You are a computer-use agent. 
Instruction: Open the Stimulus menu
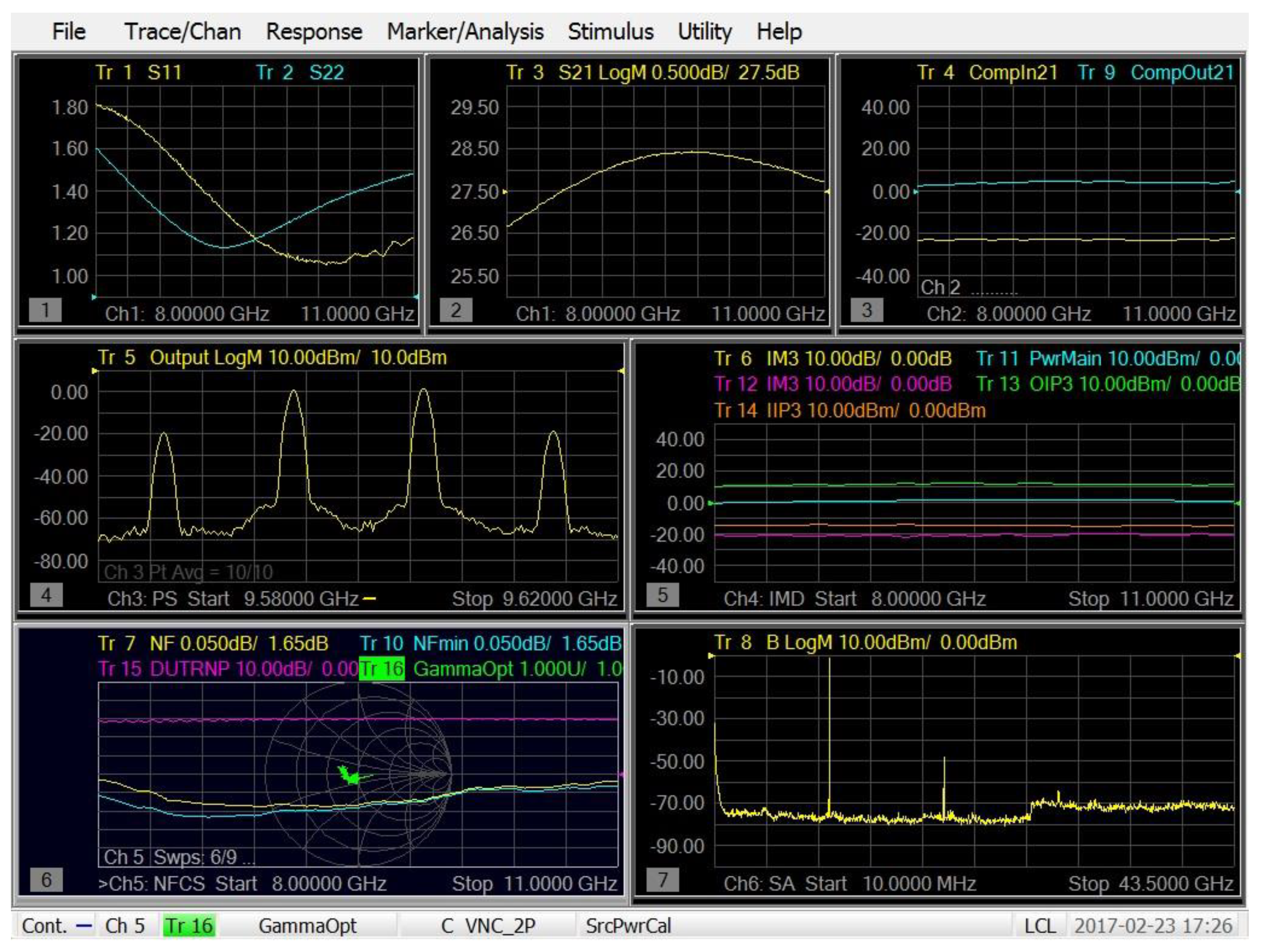click(611, 31)
